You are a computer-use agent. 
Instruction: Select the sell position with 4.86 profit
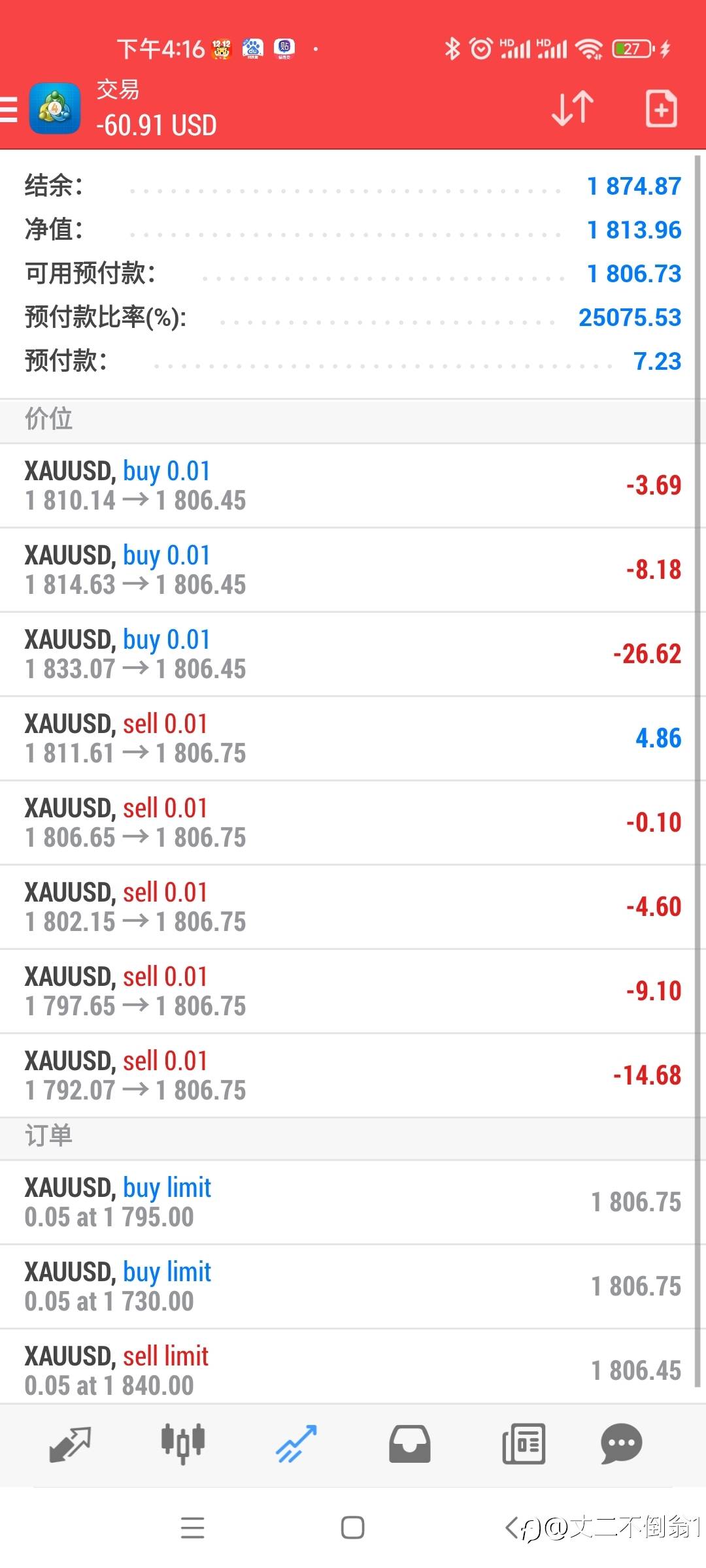353,738
